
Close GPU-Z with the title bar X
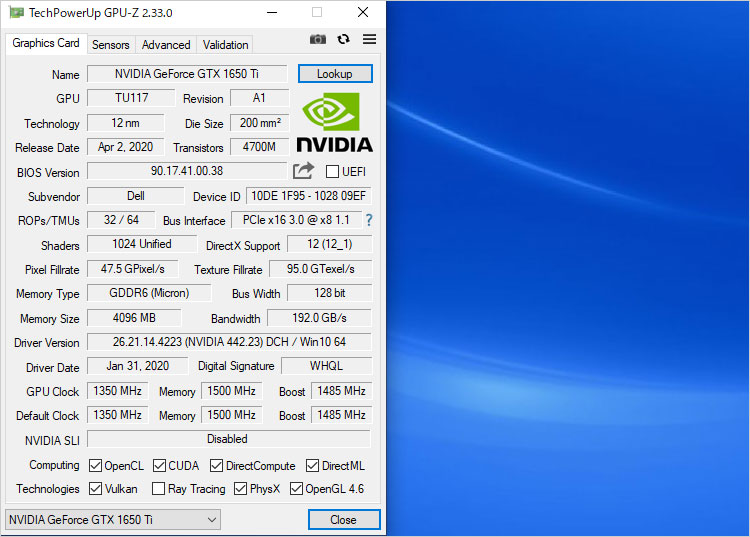[363, 12]
